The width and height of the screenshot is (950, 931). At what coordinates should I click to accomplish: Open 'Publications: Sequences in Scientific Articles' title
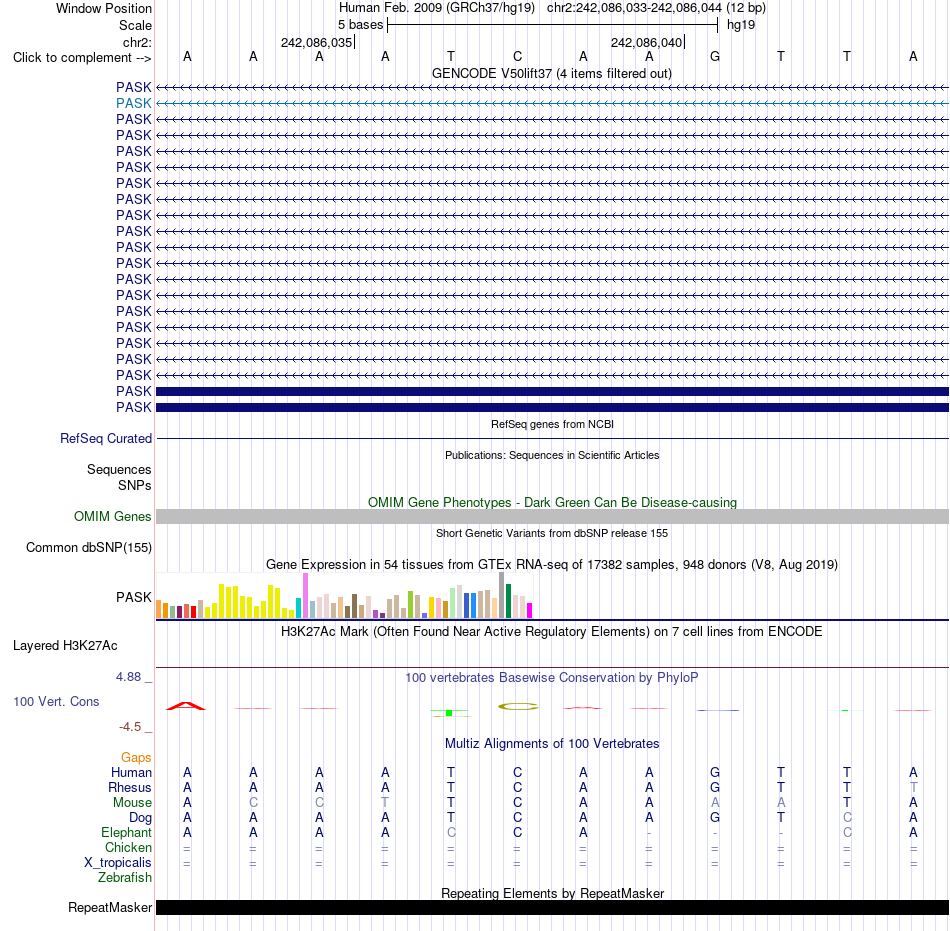tap(552, 456)
